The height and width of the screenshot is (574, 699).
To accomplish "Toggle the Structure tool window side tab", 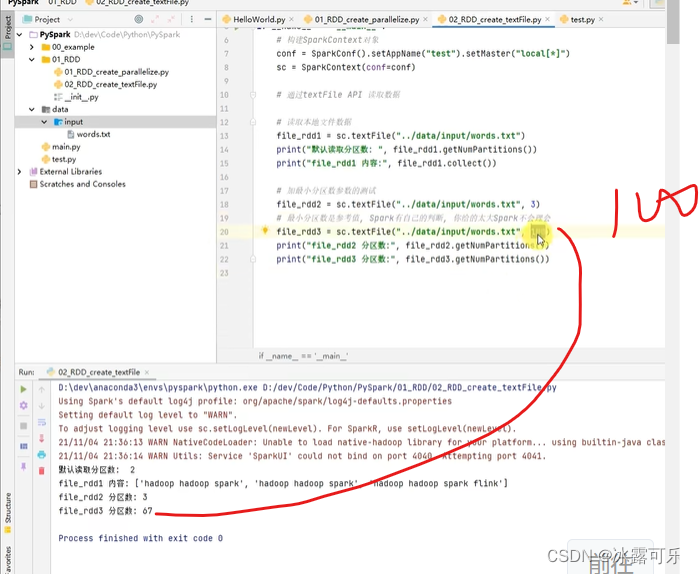I will tap(8, 512).
